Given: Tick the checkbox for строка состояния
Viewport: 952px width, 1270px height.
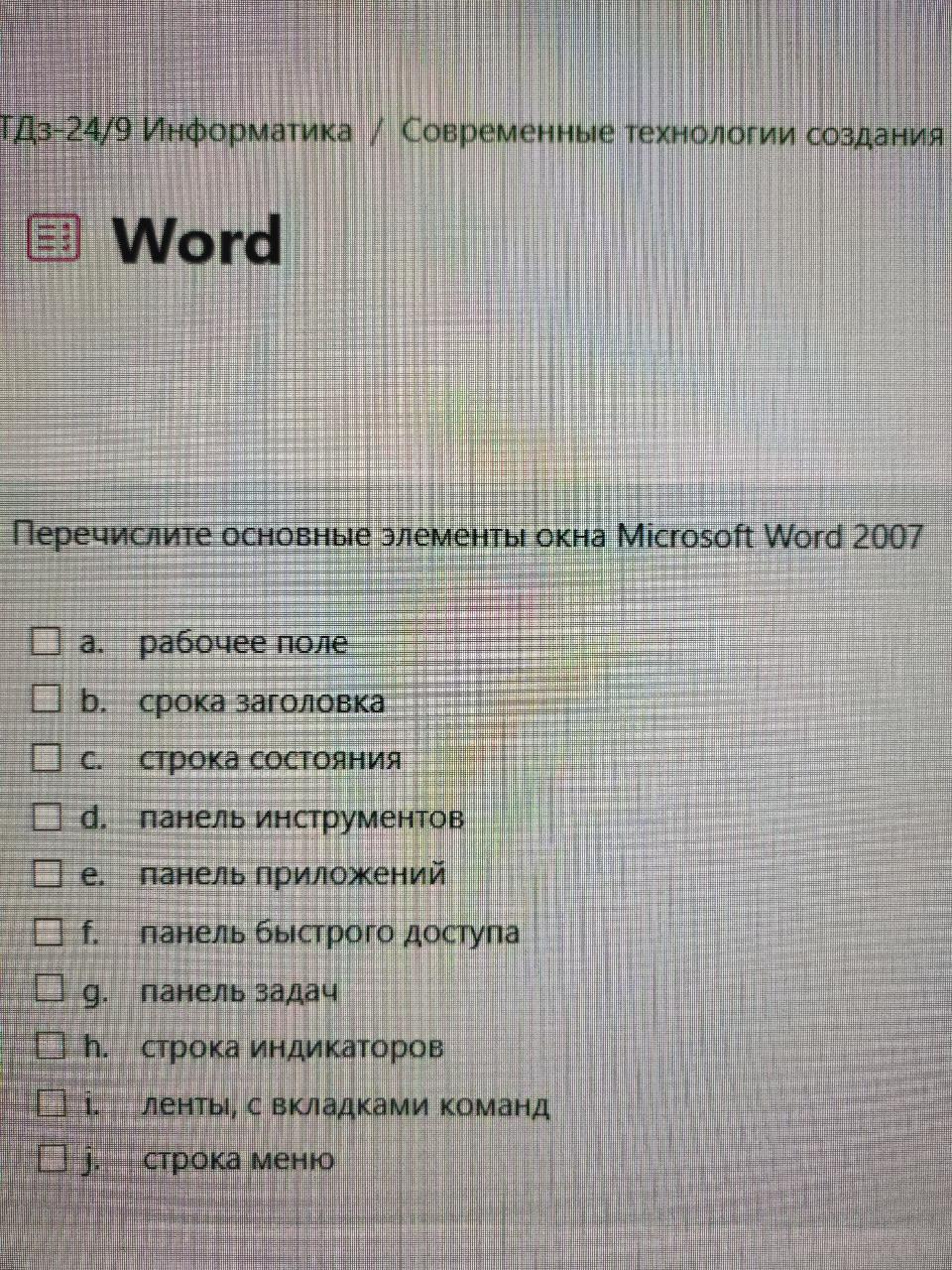Looking at the screenshot, I should (47, 757).
